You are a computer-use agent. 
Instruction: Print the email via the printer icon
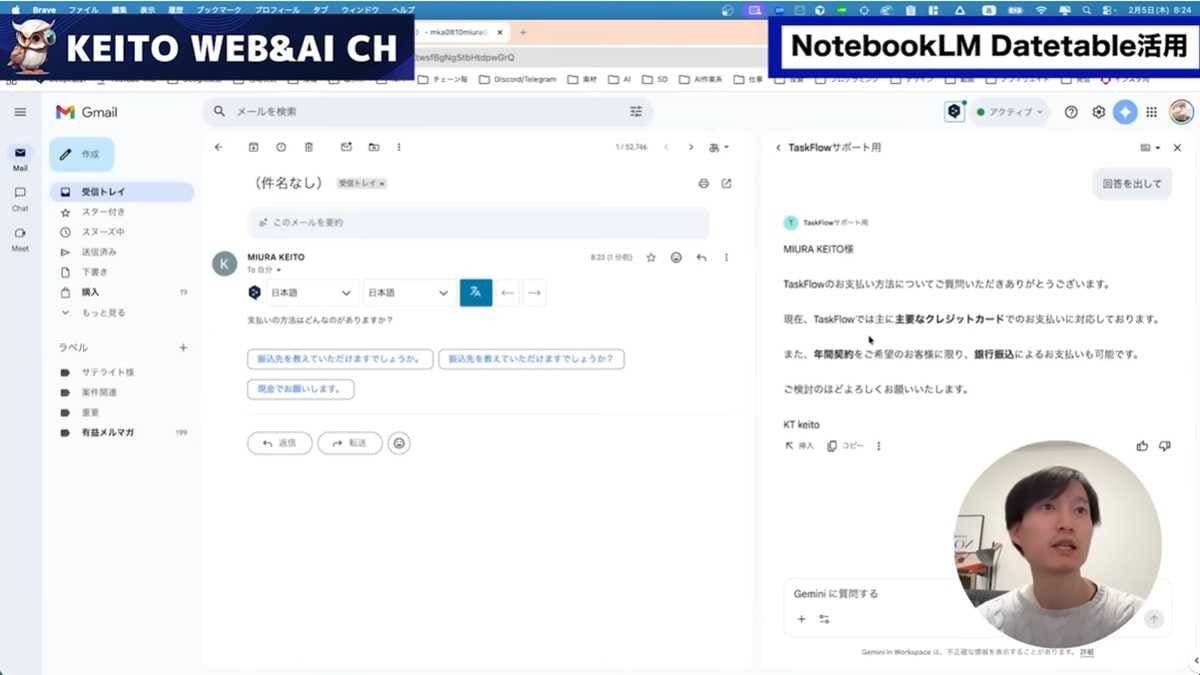coord(703,184)
